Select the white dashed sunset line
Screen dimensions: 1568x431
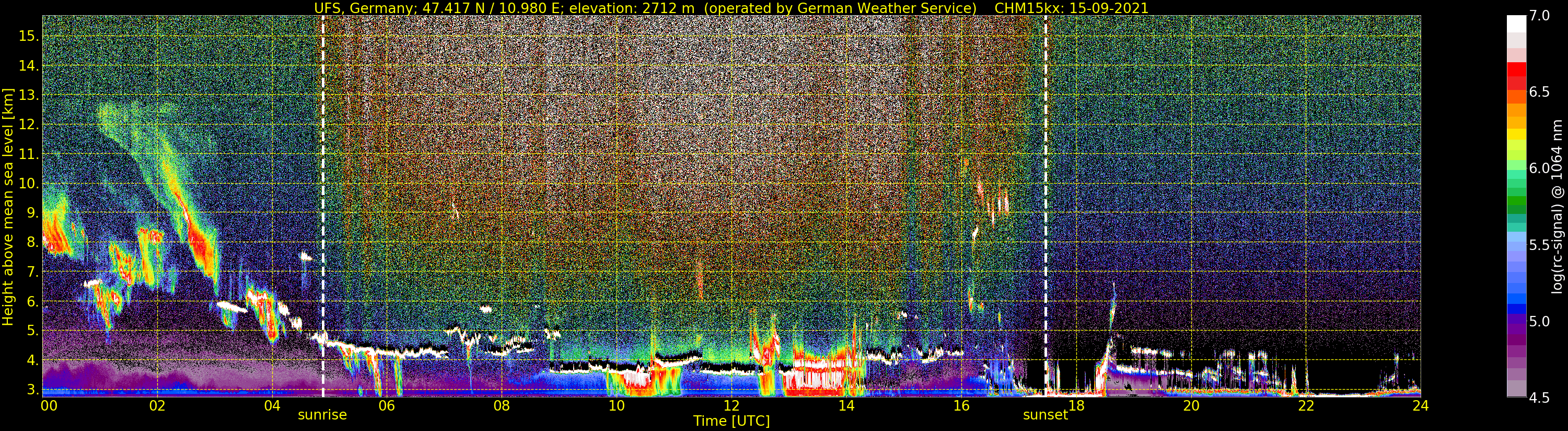[x=1046, y=206]
